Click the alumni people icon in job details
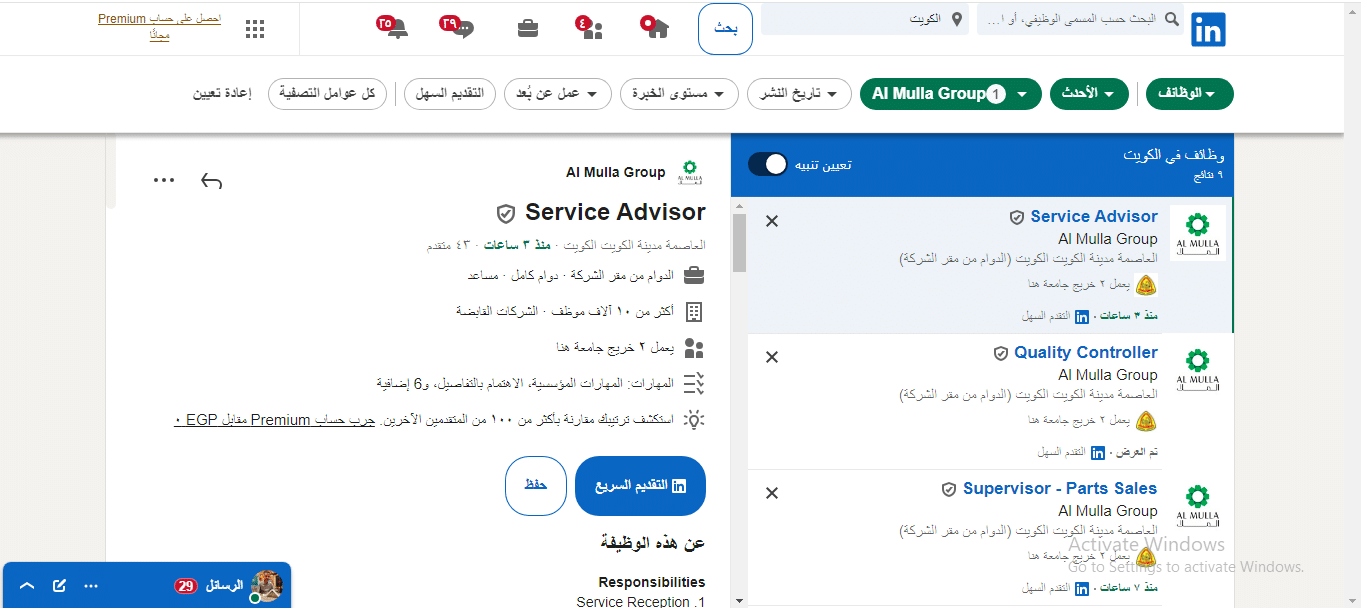This screenshot has height=608, width=1361. coord(694,348)
